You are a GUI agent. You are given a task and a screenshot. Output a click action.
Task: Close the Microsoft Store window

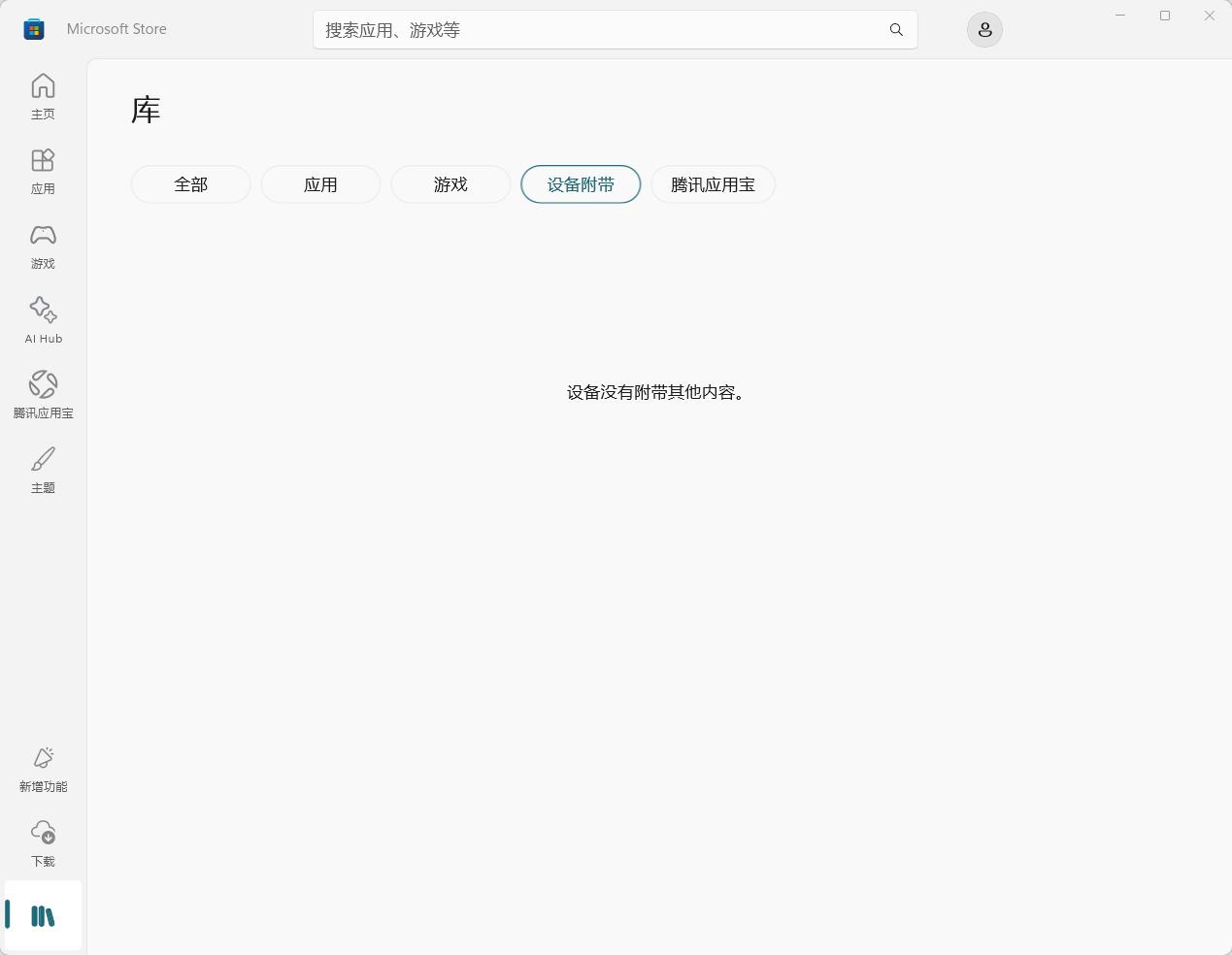(x=1210, y=16)
